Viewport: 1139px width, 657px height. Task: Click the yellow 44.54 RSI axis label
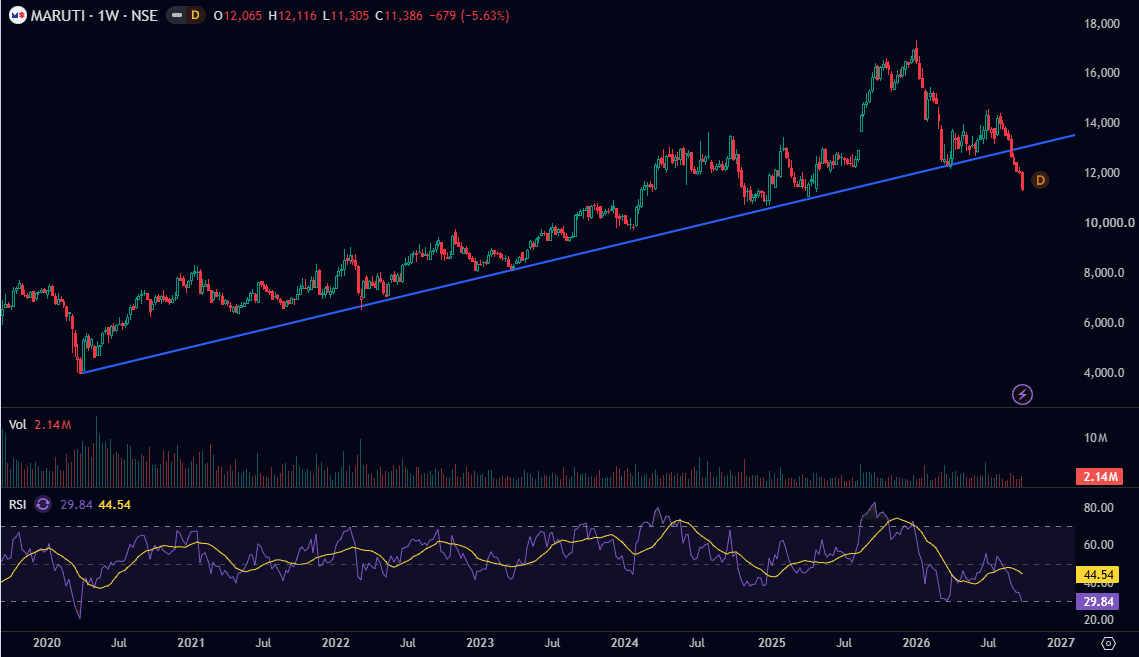(x=1098, y=575)
